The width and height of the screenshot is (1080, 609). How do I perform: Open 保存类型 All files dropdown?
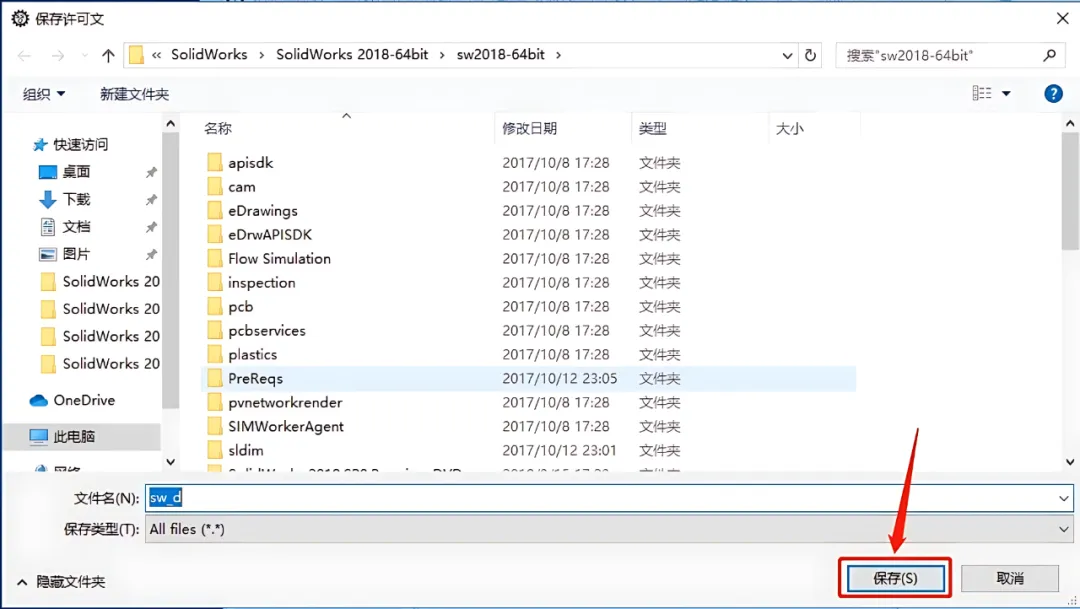tap(609, 529)
